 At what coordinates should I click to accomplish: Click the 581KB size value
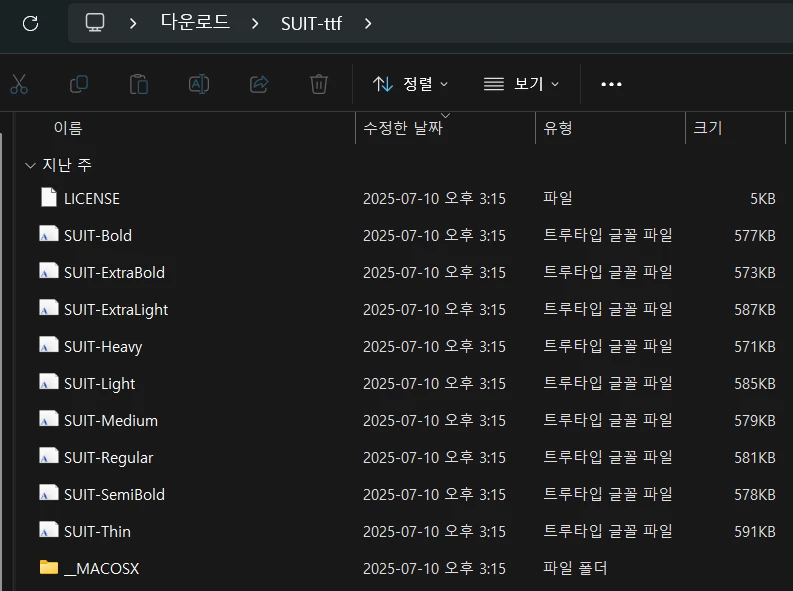click(755, 457)
